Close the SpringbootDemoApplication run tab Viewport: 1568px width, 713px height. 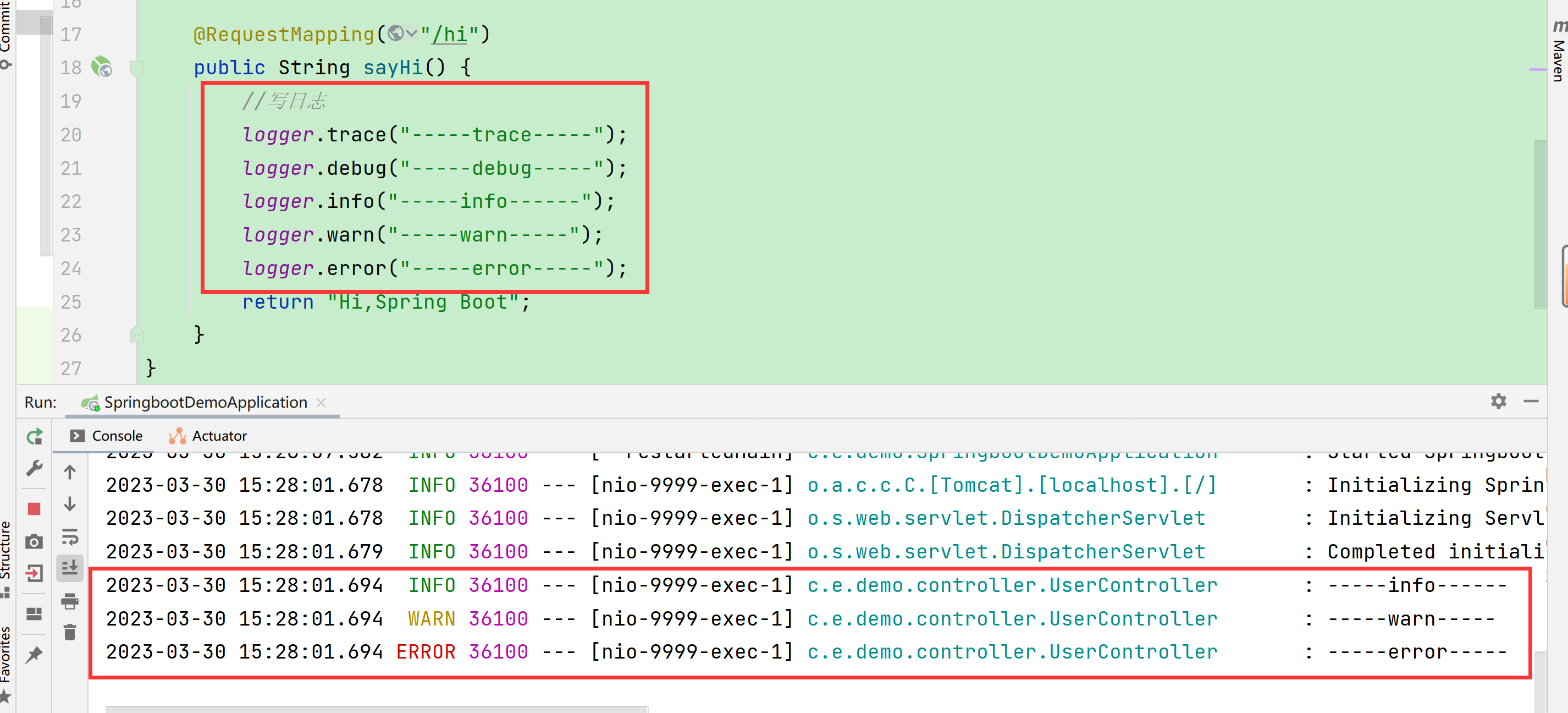pyautogui.click(x=322, y=403)
